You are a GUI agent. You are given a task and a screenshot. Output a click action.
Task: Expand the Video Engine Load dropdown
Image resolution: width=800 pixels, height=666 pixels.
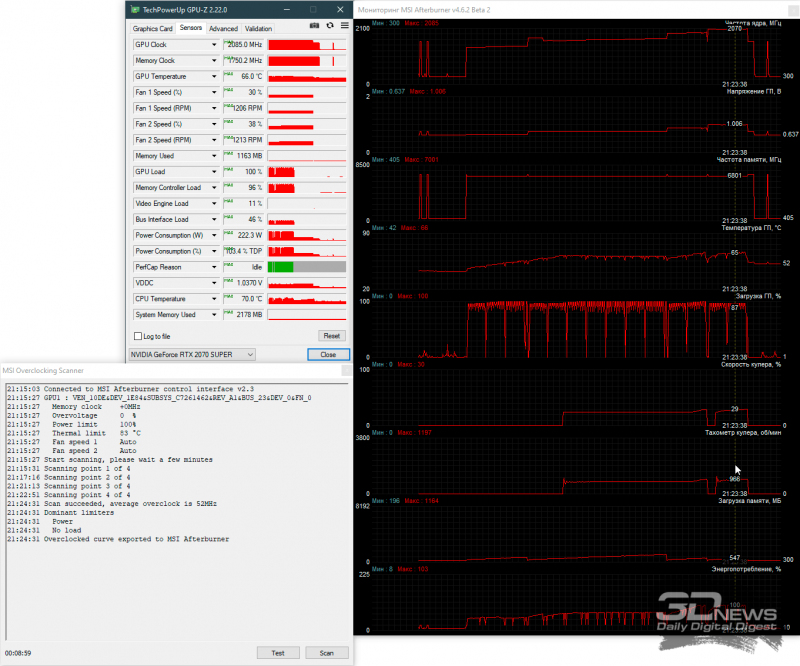214,204
